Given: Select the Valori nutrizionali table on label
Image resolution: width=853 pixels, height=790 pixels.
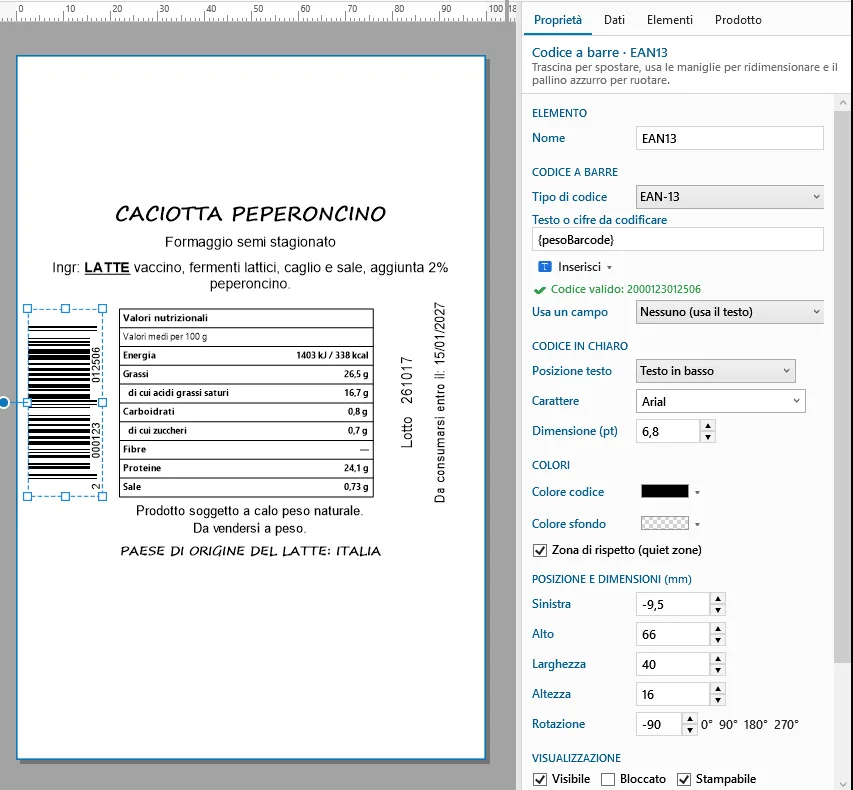Looking at the screenshot, I should tap(246, 403).
